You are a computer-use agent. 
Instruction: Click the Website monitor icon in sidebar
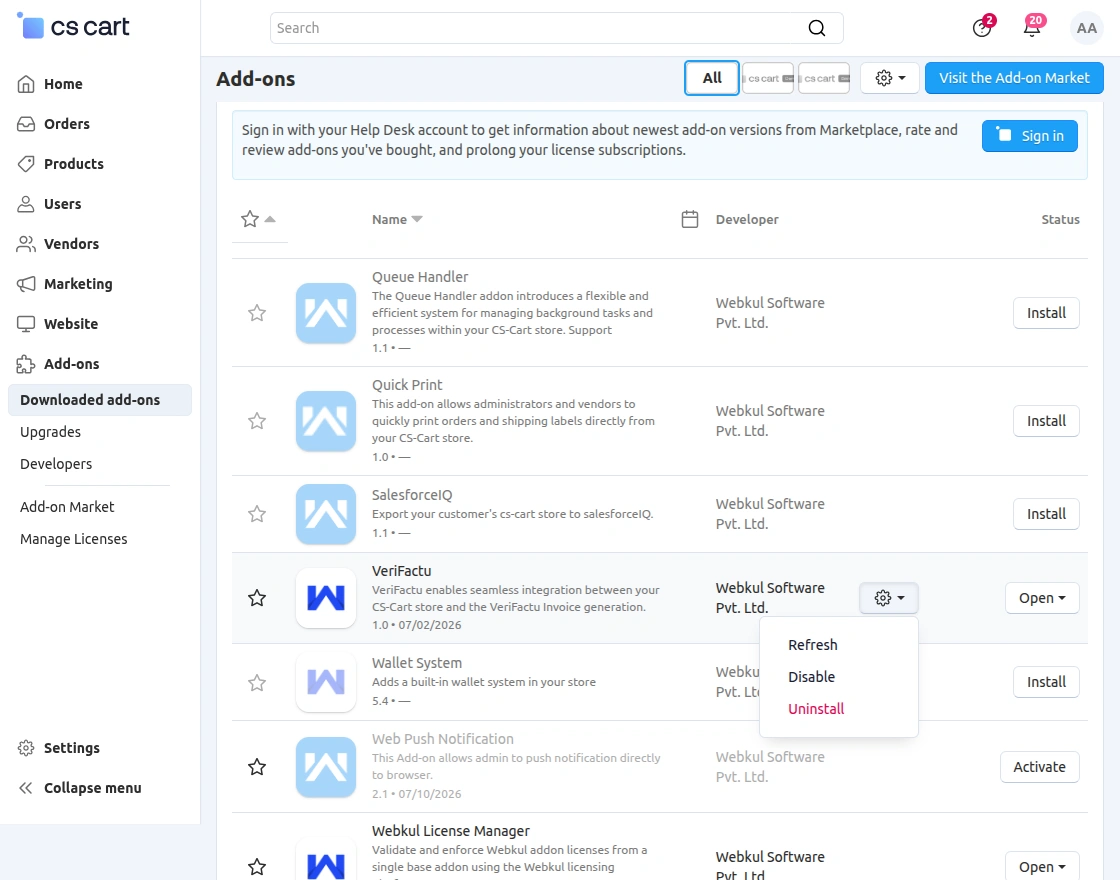pos(26,324)
